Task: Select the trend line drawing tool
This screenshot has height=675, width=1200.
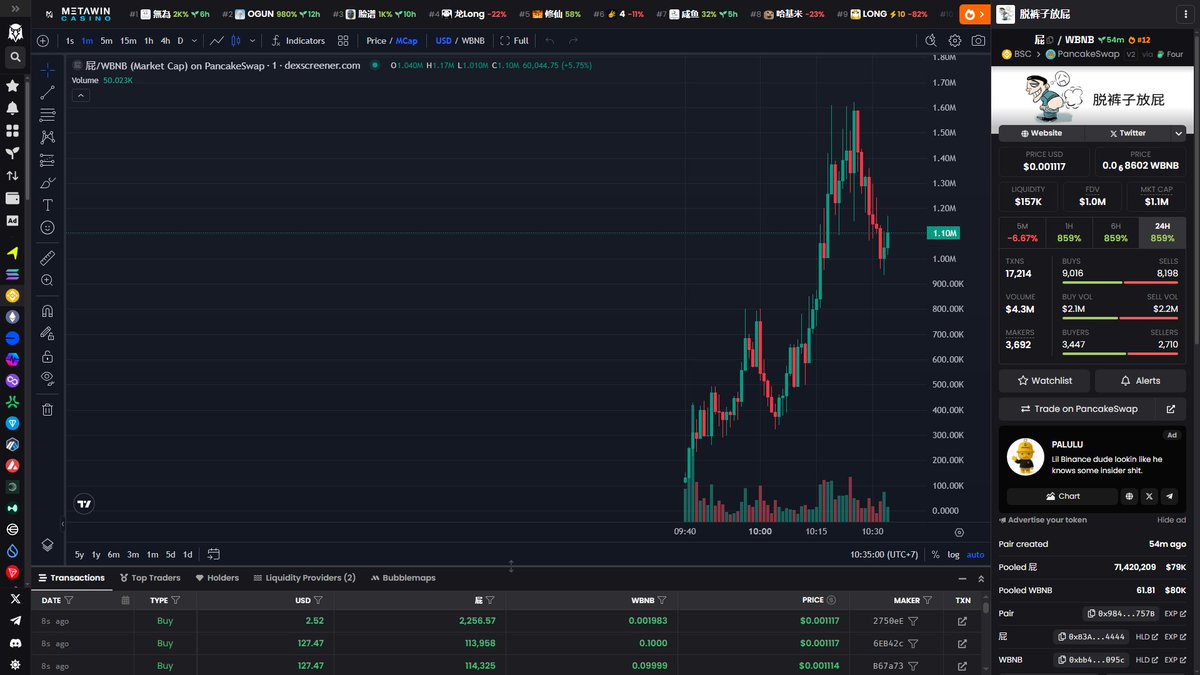Action: 47,93
